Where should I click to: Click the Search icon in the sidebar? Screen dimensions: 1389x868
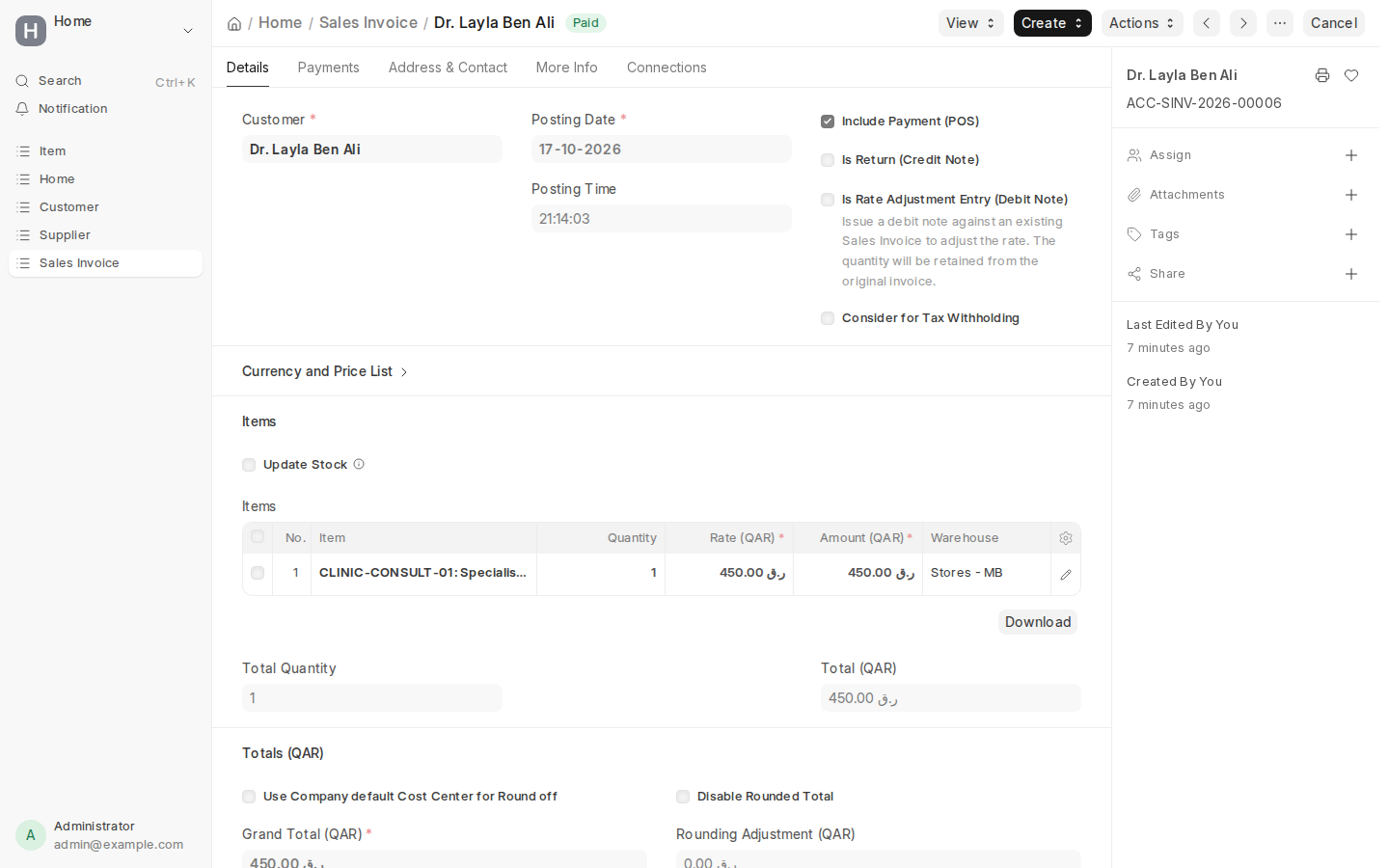(x=22, y=81)
